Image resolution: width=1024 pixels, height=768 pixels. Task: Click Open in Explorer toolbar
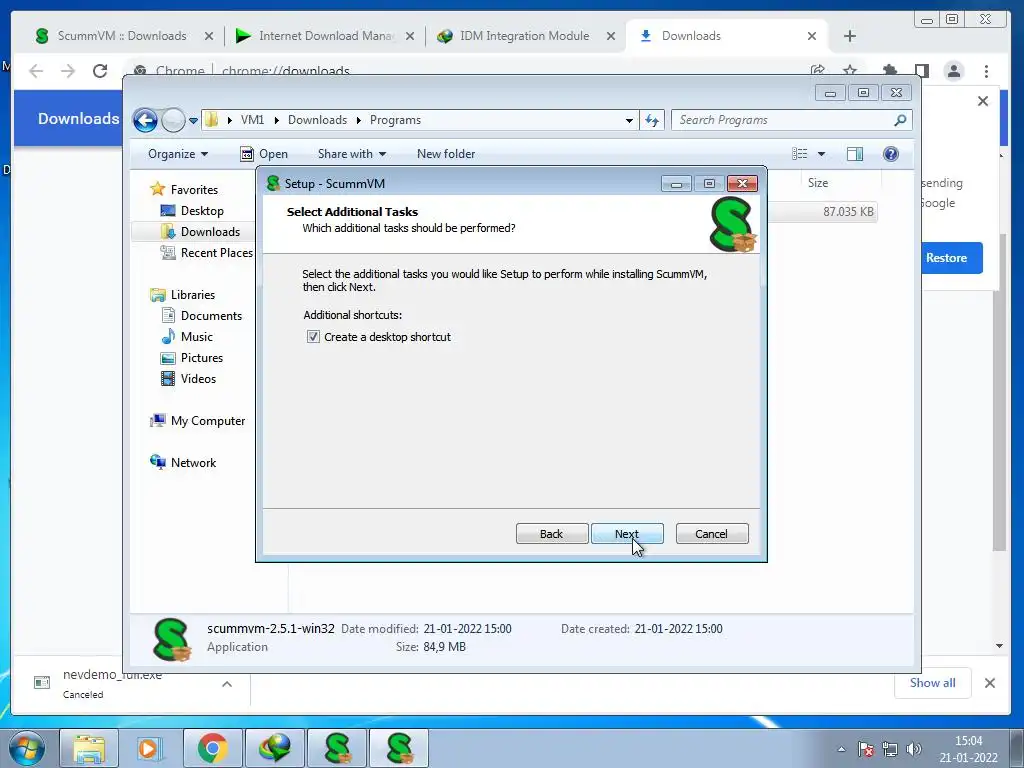pyautogui.click(x=264, y=154)
